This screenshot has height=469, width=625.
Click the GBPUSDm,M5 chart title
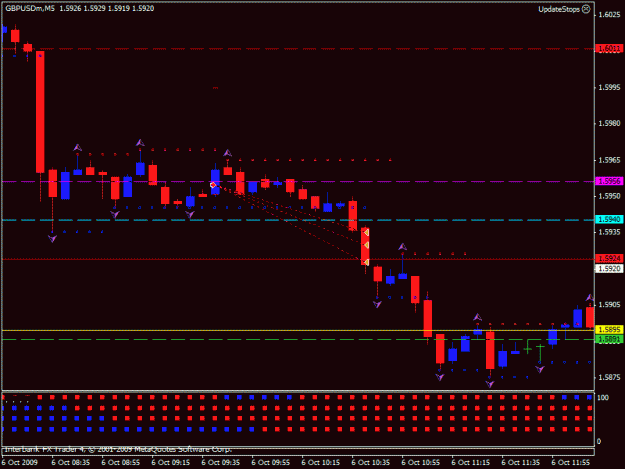click(x=30, y=8)
